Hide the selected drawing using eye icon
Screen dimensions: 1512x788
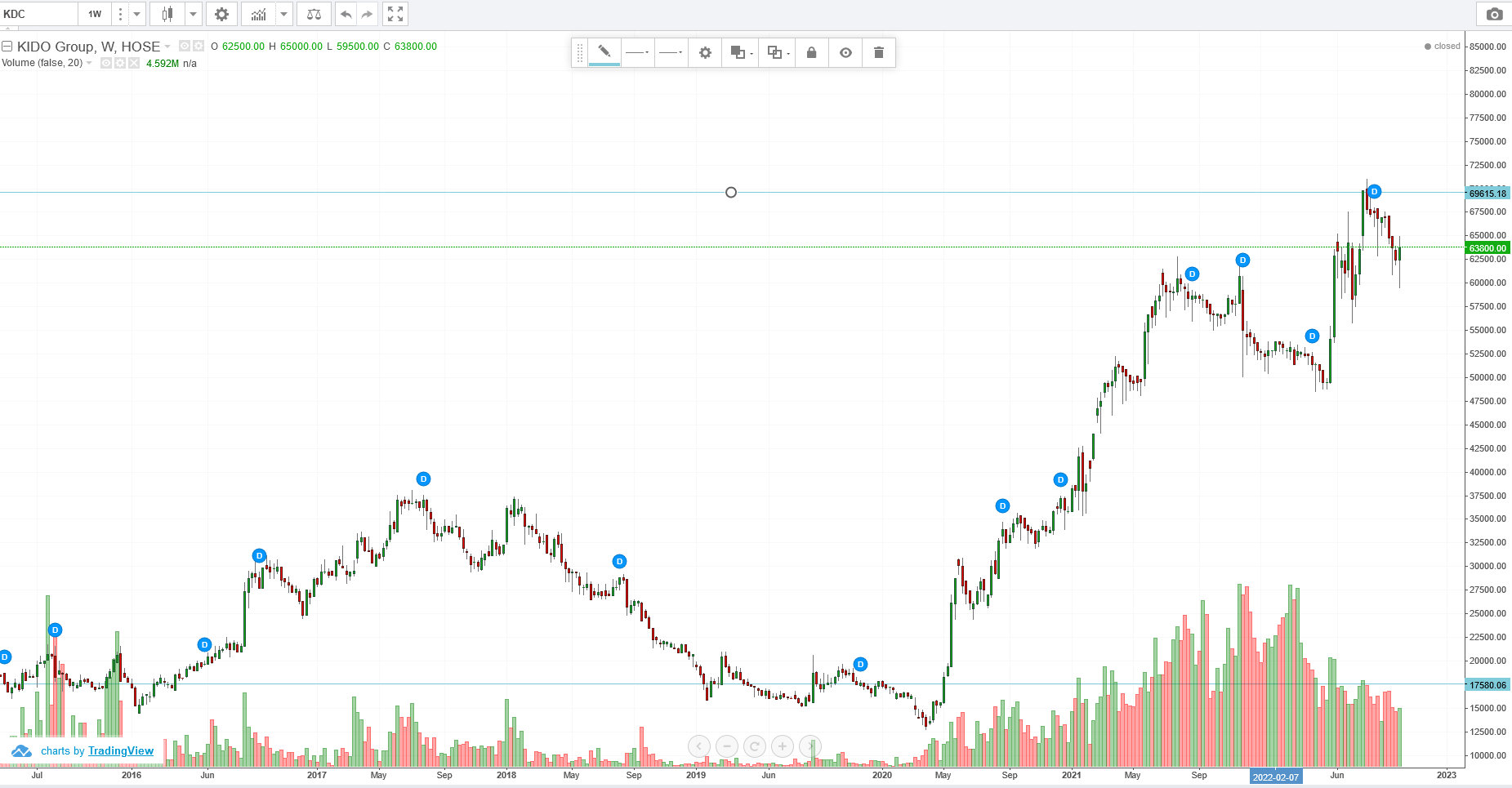[x=845, y=53]
